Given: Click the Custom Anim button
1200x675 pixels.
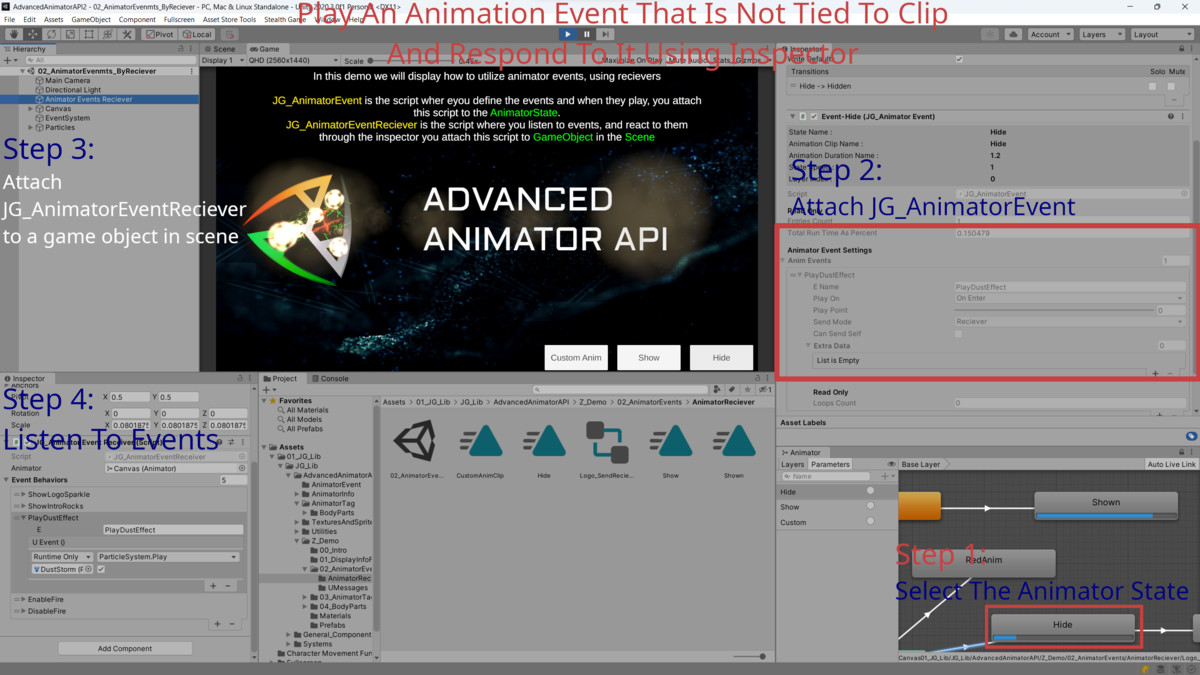Looking at the screenshot, I should (x=576, y=358).
